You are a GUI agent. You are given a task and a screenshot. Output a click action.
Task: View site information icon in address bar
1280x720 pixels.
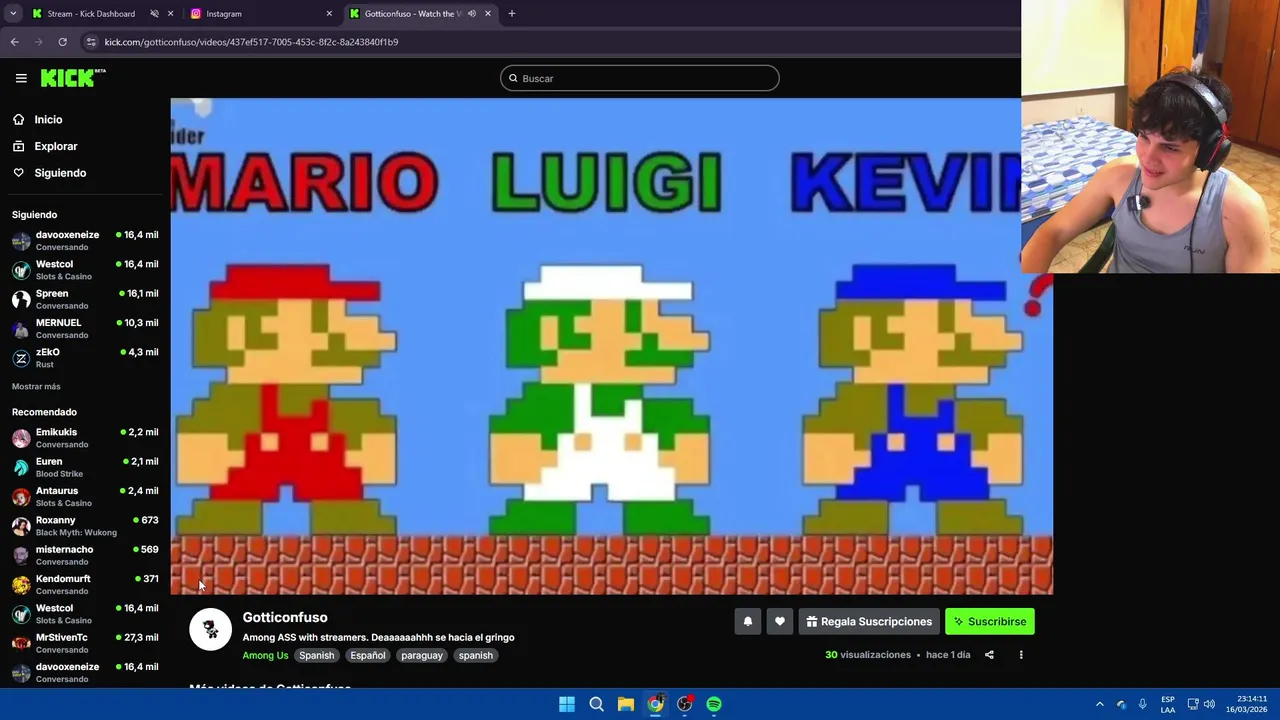click(91, 42)
